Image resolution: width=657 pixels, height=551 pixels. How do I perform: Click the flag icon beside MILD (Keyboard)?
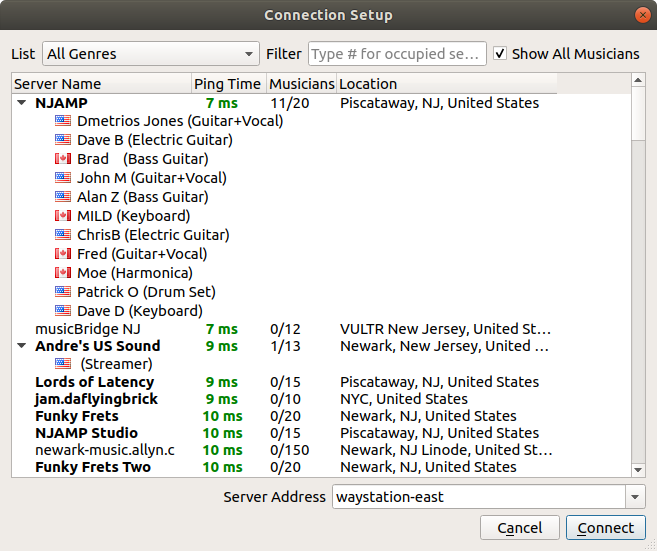click(63, 216)
